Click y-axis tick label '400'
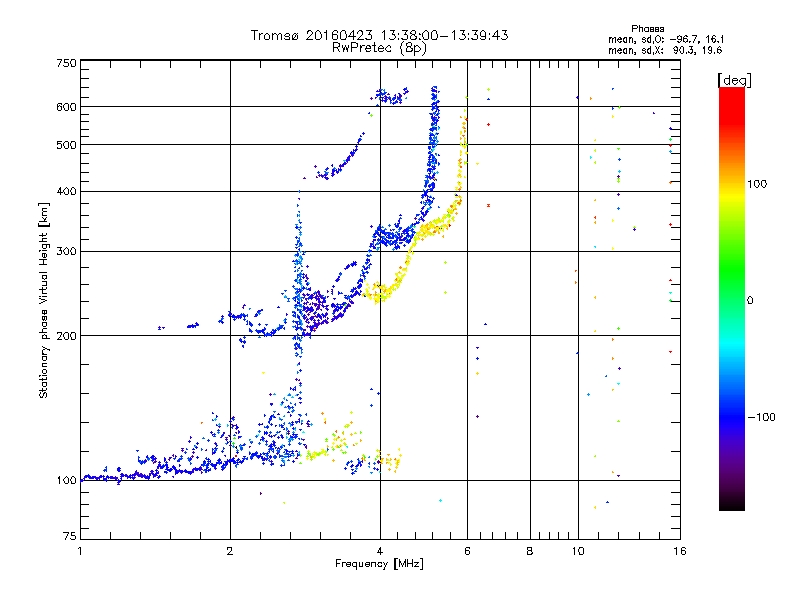Viewport: 800px width, 600px height. 67,192
